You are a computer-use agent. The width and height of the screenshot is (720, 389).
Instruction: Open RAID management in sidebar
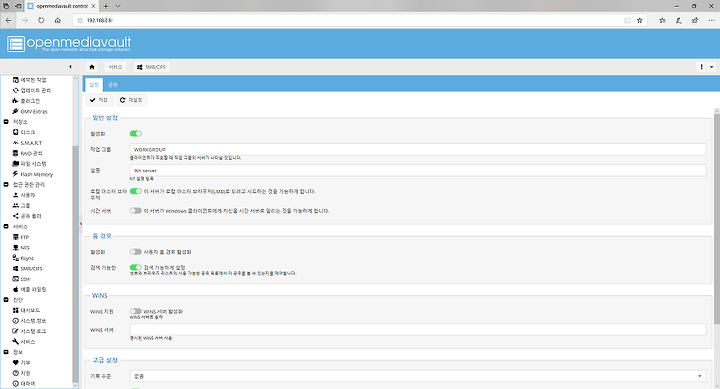click(28, 153)
